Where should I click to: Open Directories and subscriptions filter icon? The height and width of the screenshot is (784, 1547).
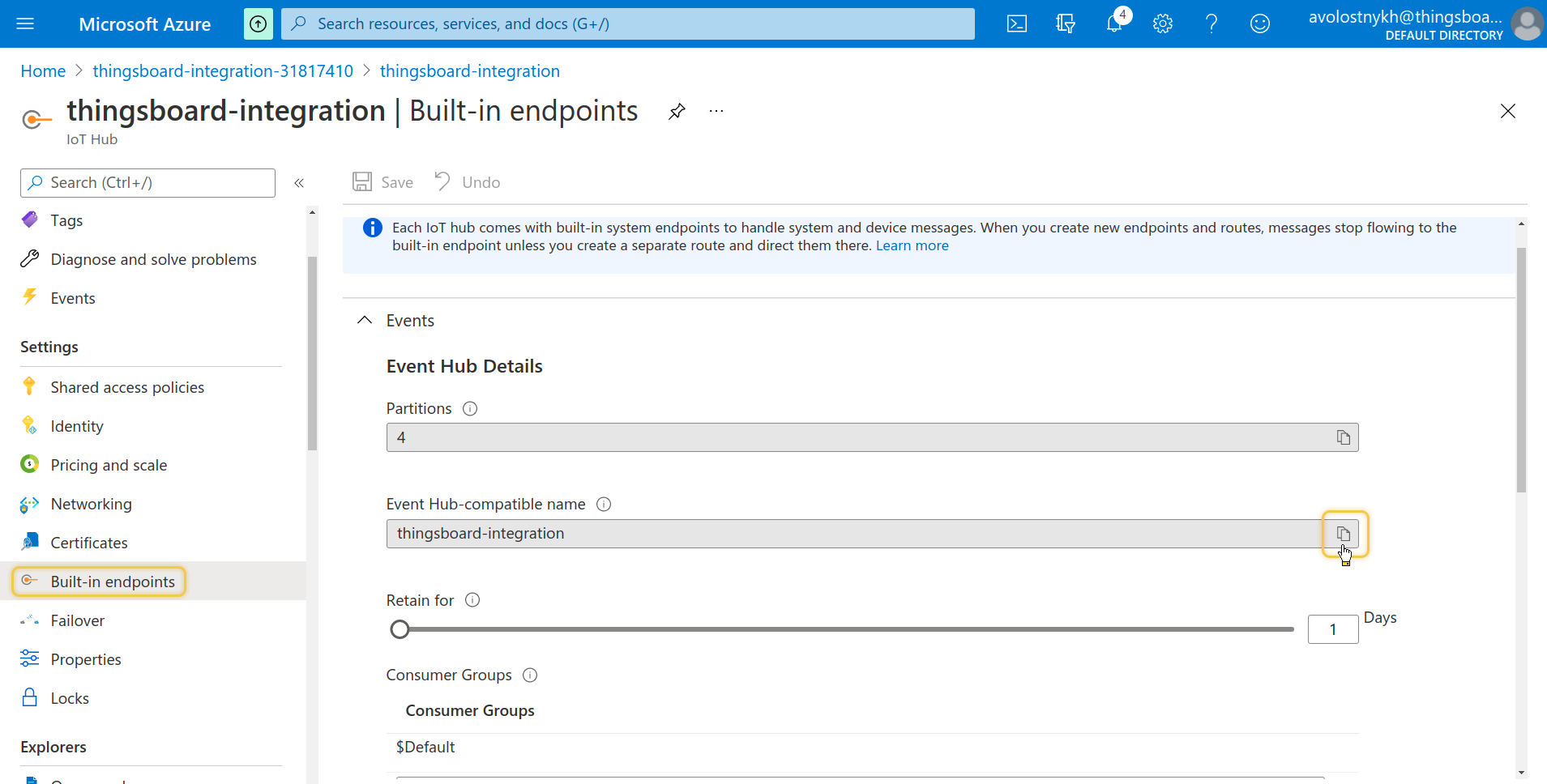[1066, 23]
